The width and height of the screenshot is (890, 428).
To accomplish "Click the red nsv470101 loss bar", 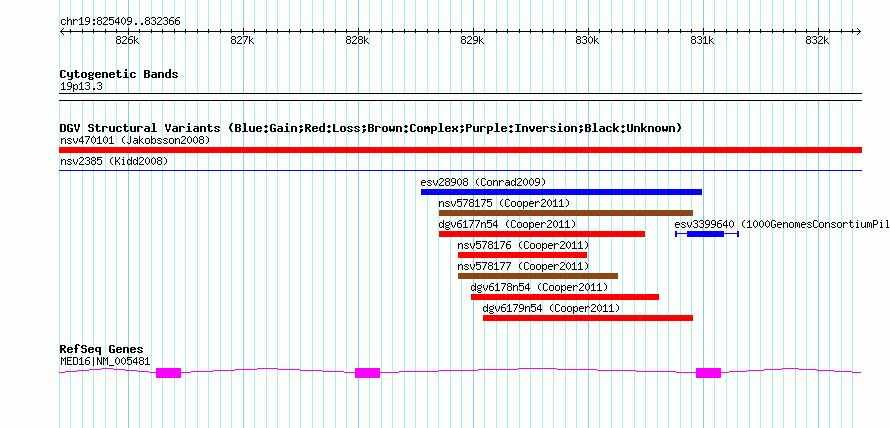I will point(460,150).
